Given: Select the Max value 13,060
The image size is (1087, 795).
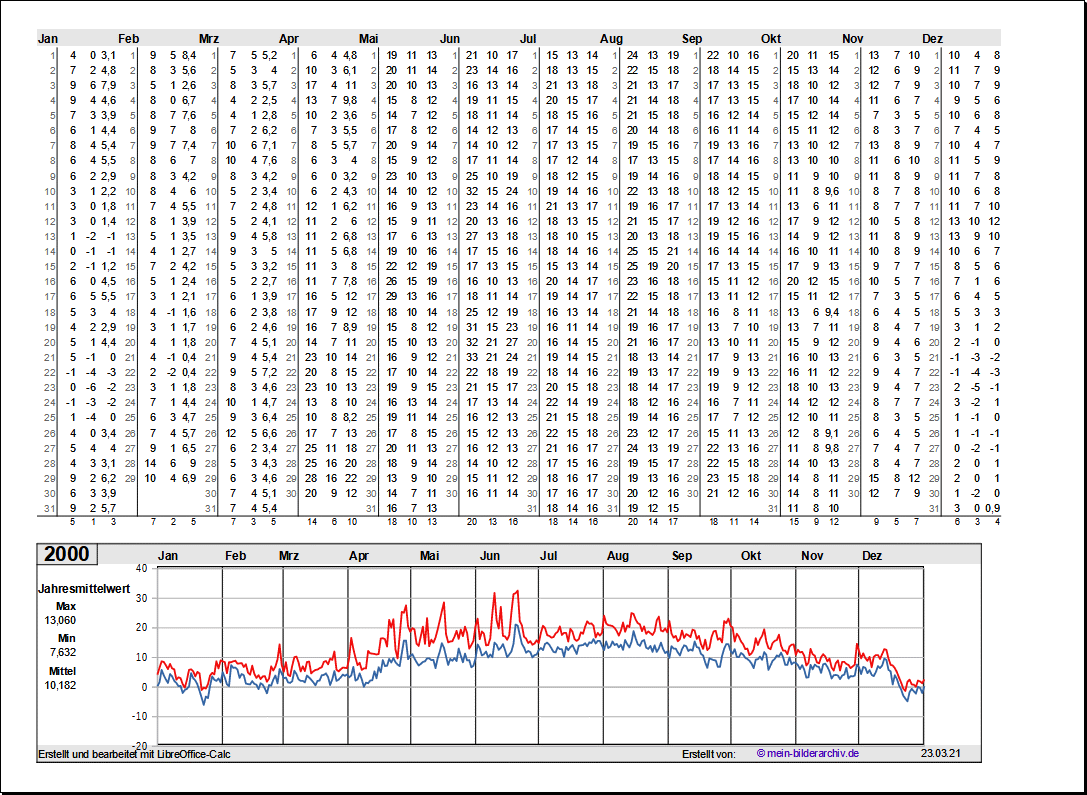Looking at the screenshot, I should pyautogui.click(x=62, y=620).
